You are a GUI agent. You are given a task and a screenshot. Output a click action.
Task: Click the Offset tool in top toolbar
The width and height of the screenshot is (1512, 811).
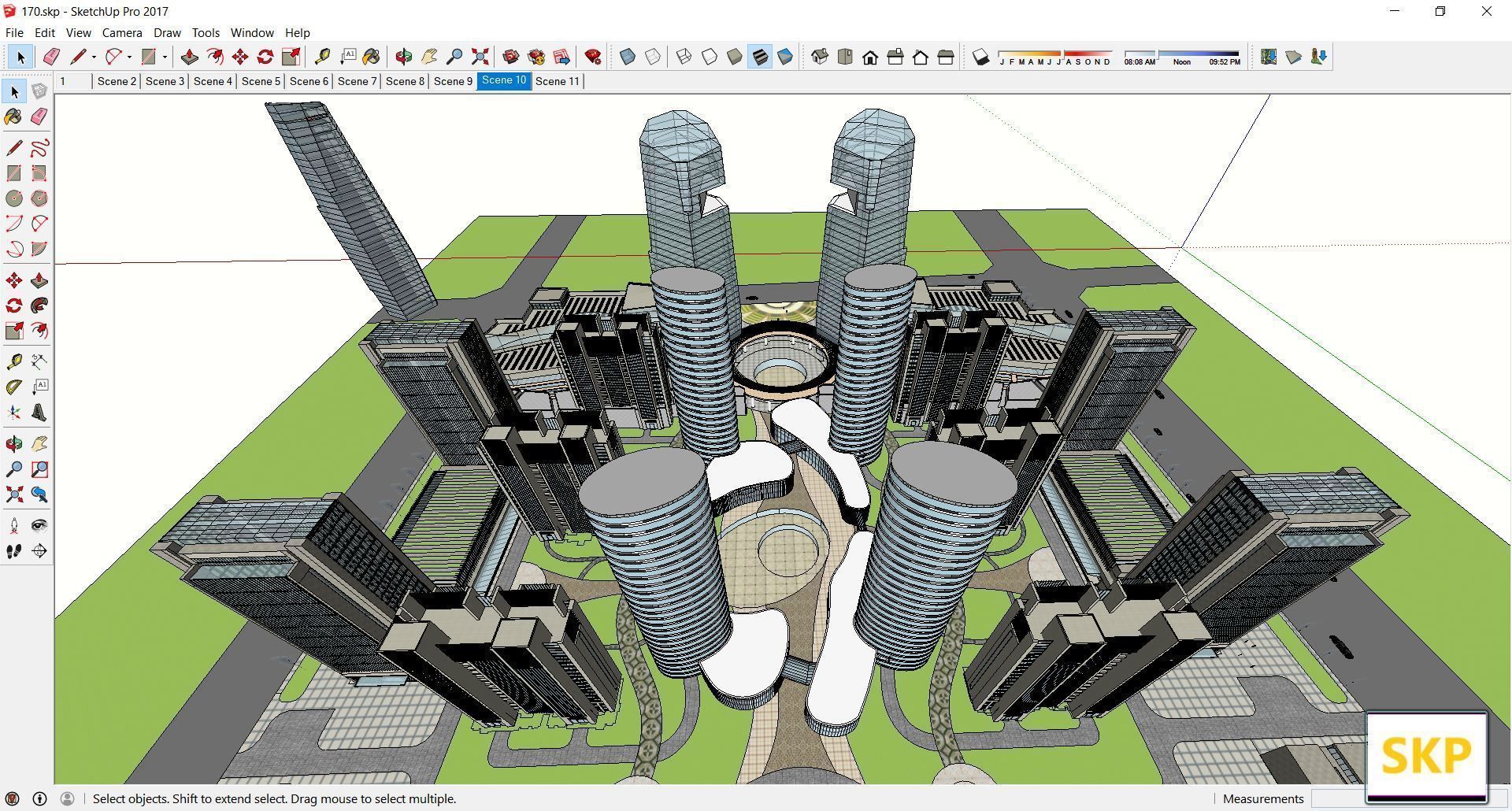click(214, 57)
